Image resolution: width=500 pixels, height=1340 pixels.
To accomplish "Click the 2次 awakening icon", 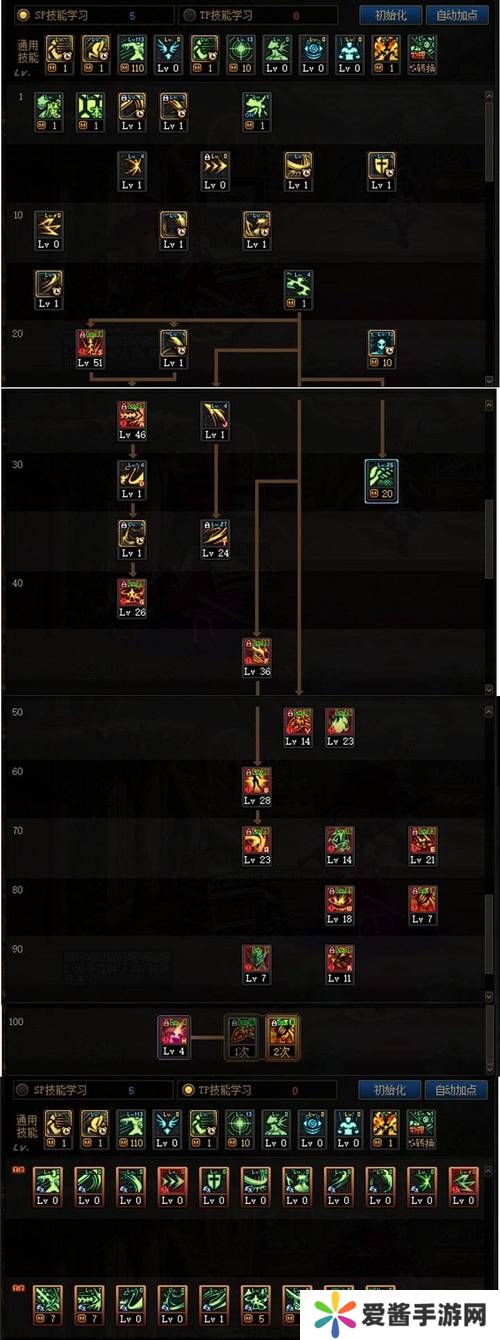I will click(281, 1036).
